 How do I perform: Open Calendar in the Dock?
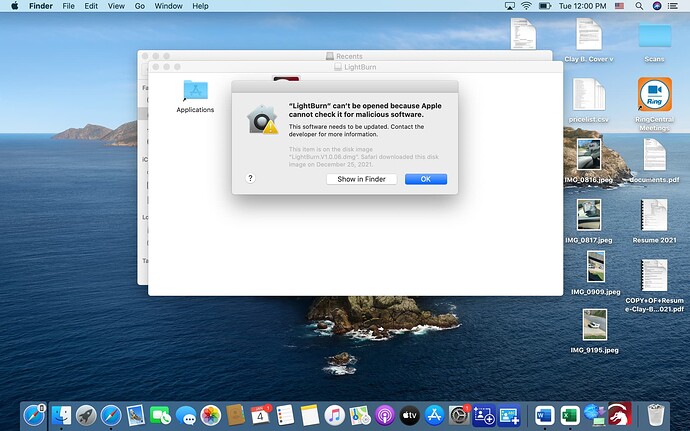point(261,415)
